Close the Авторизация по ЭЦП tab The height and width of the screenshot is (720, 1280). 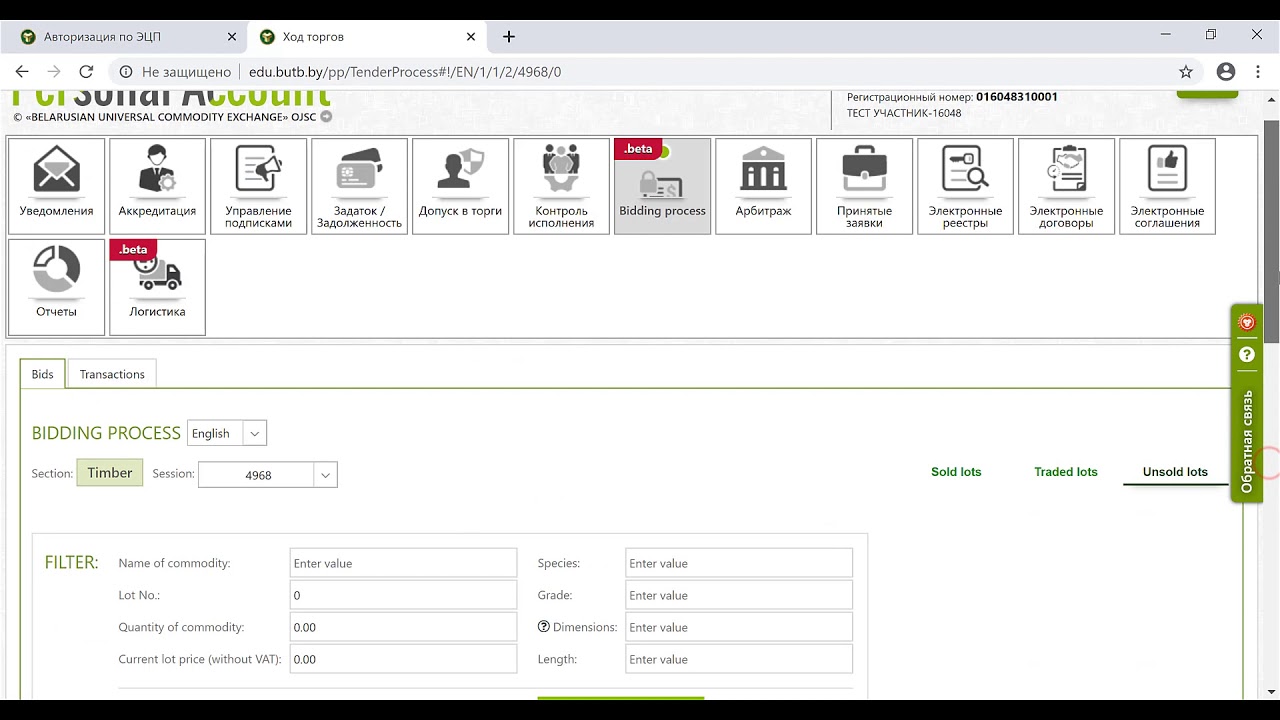click(232, 37)
